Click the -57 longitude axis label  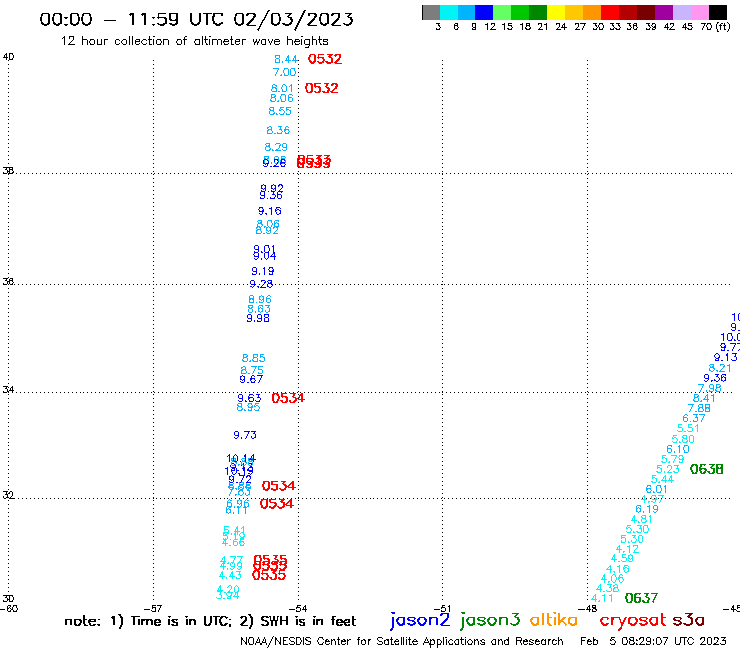point(153,608)
